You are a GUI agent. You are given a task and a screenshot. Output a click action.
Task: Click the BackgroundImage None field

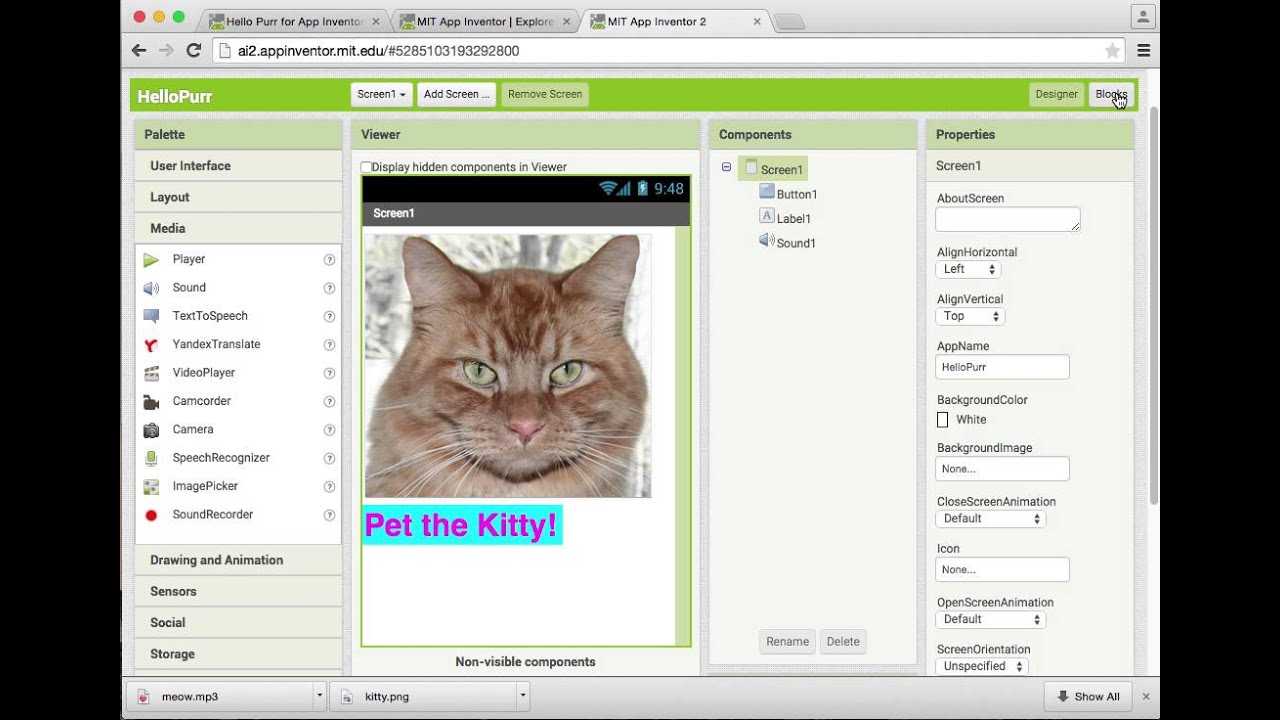pyautogui.click(x=1002, y=468)
